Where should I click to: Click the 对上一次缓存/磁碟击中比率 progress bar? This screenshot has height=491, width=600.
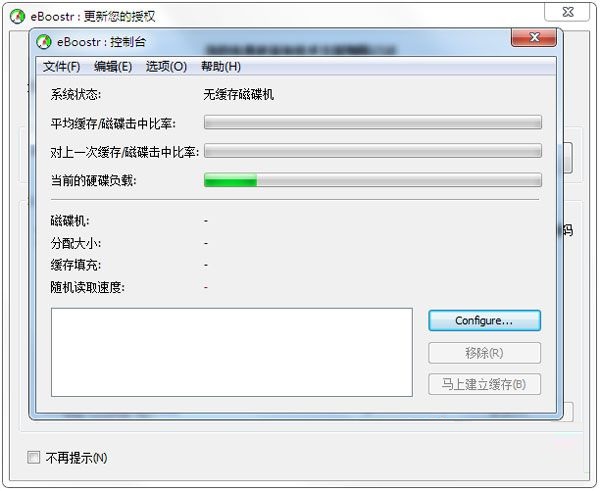click(x=373, y=151)
